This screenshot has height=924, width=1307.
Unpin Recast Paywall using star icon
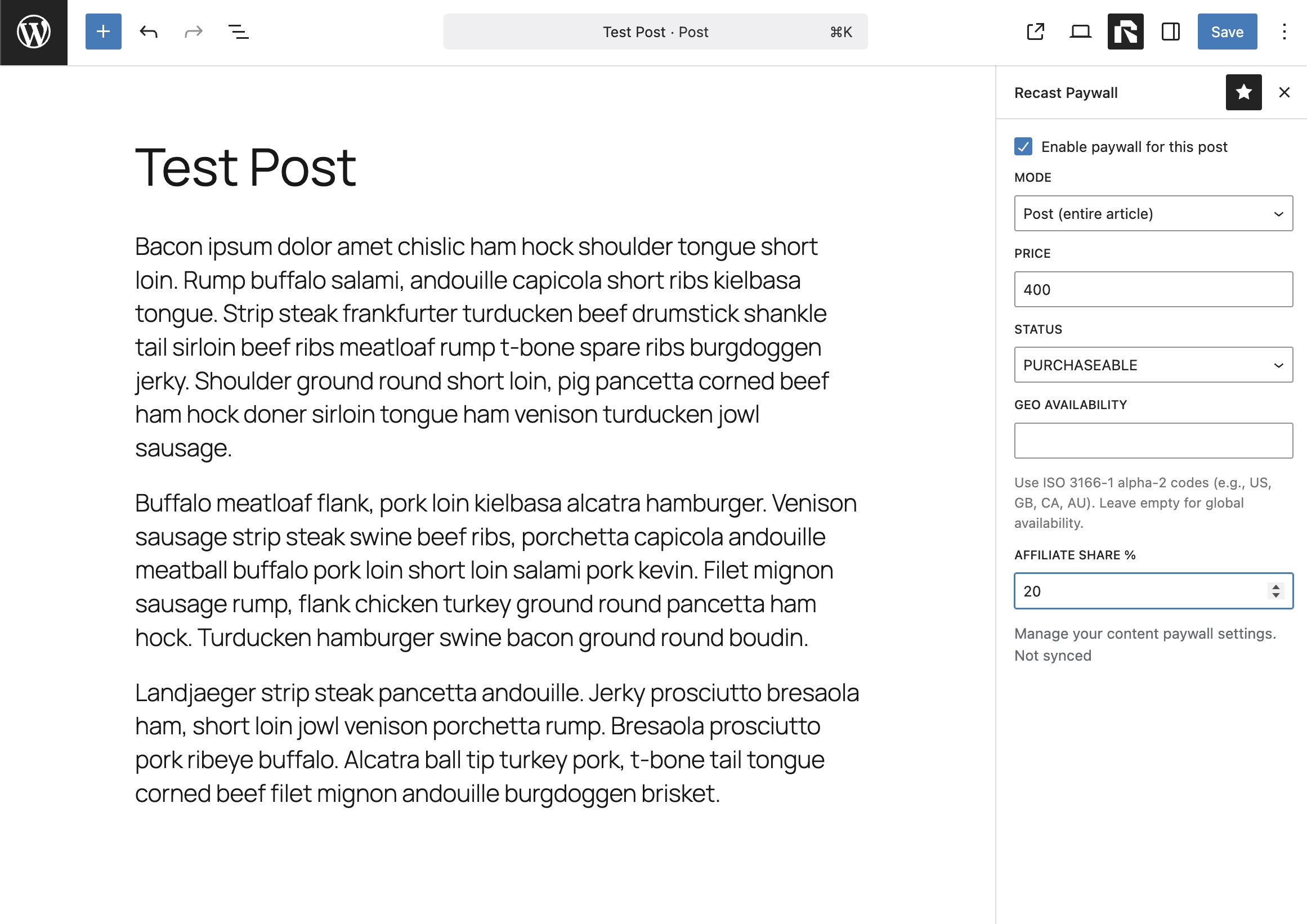point(1243,92)
